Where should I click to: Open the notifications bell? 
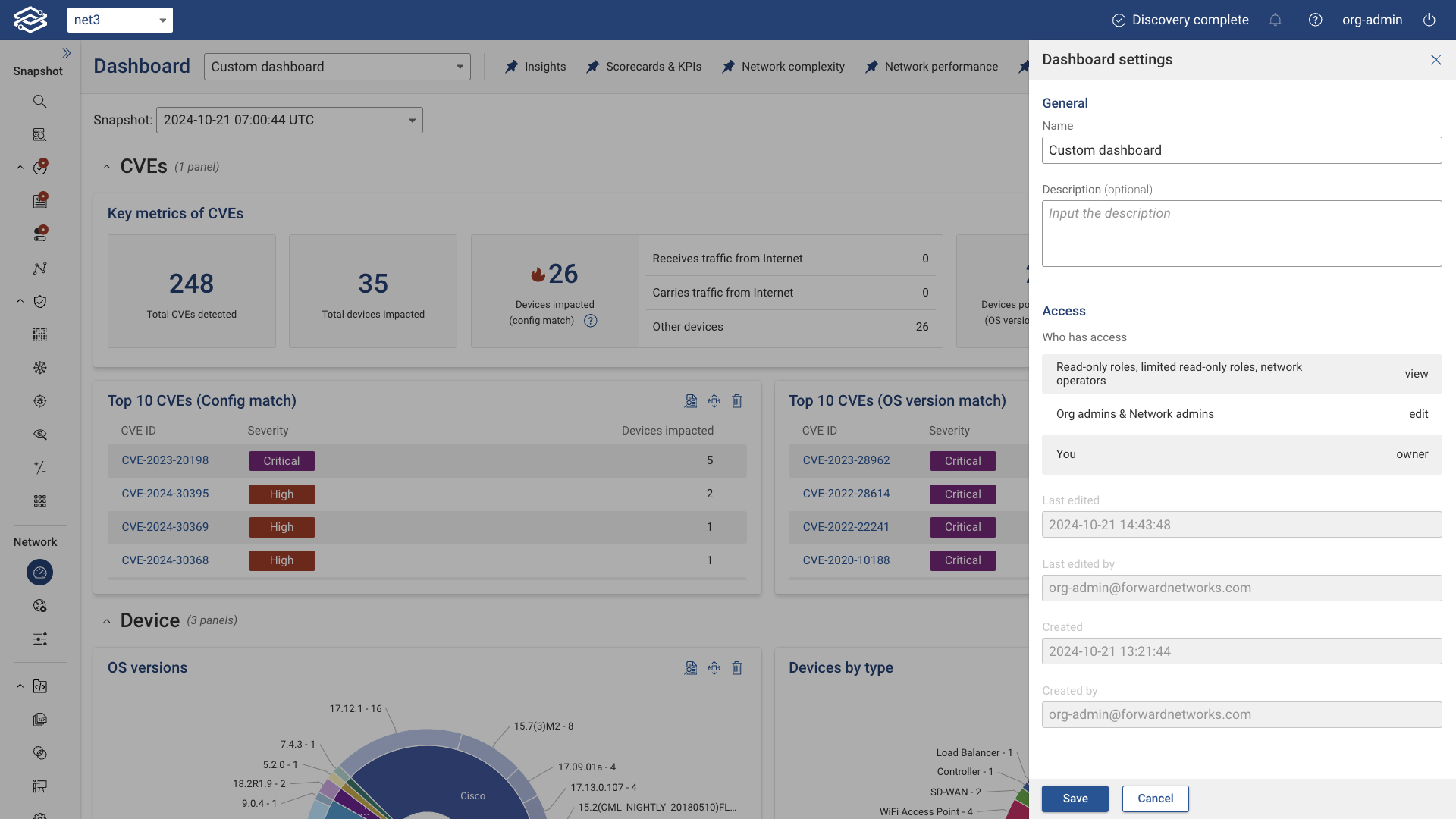point(1276,20)
